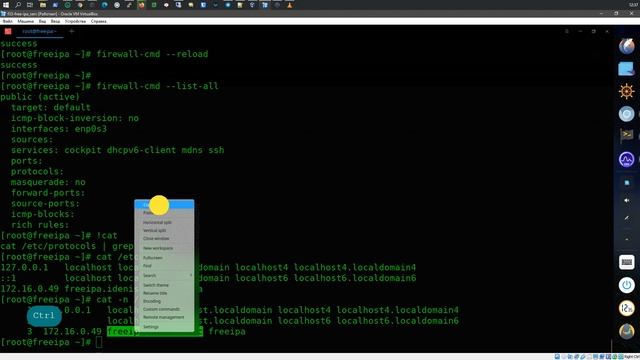Launch the browser globe icon in dock
This screenshot has height=360, width=640.
click(627, 46)
